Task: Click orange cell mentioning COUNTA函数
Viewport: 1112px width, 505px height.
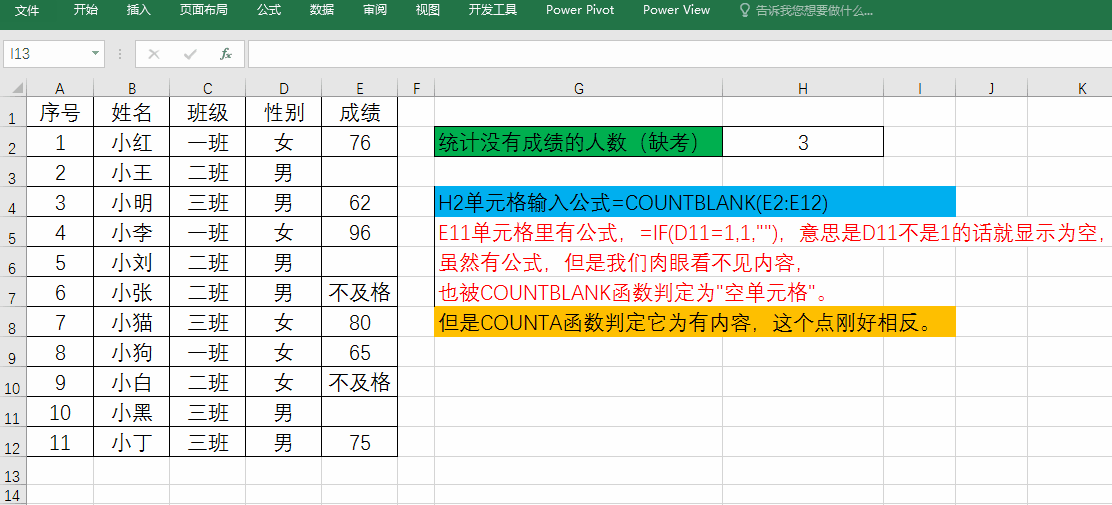Action: [x=695, y=323]
